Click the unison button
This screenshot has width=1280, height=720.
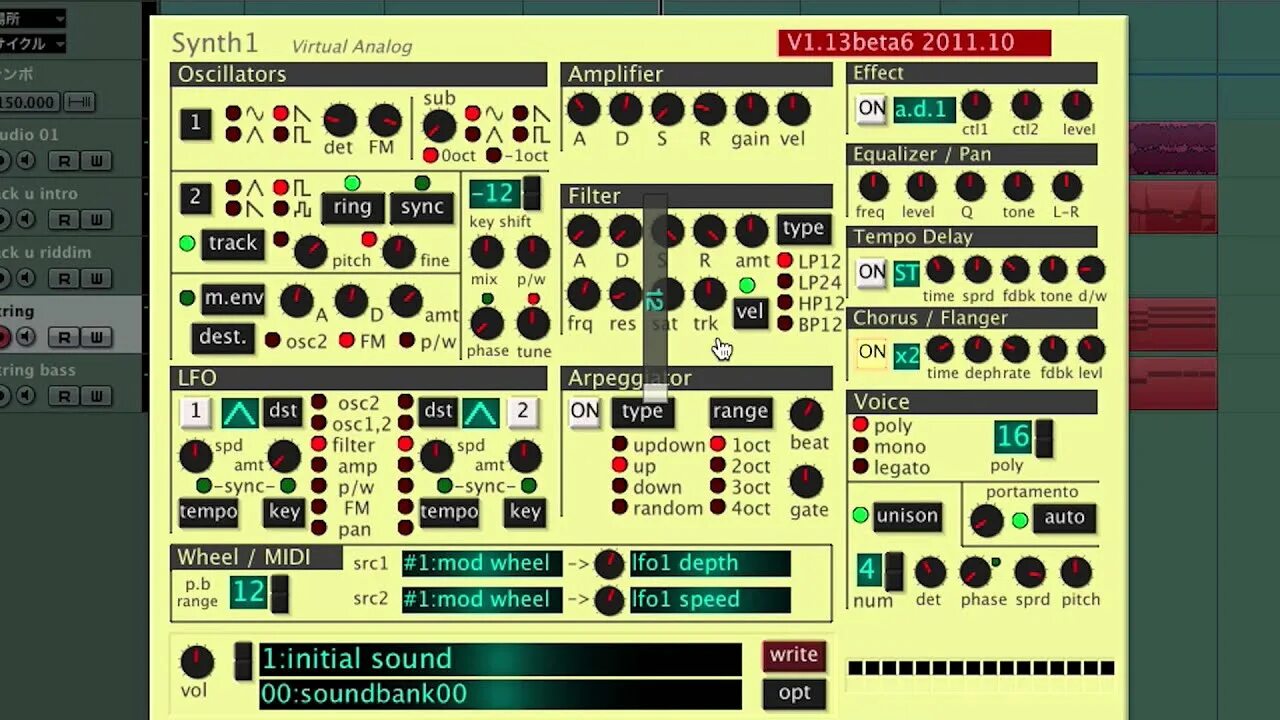(907, 516)
